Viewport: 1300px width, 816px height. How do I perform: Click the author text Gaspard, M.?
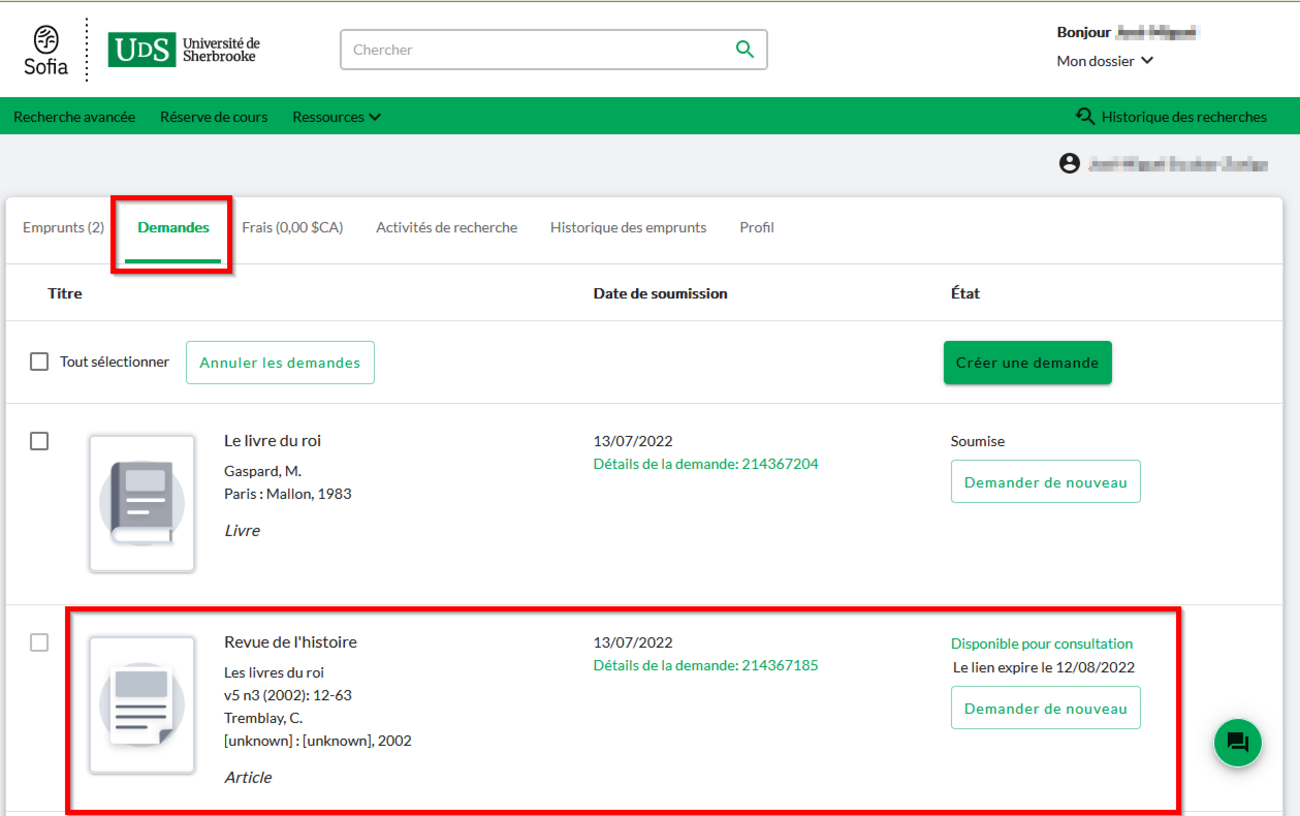(262, 471)
